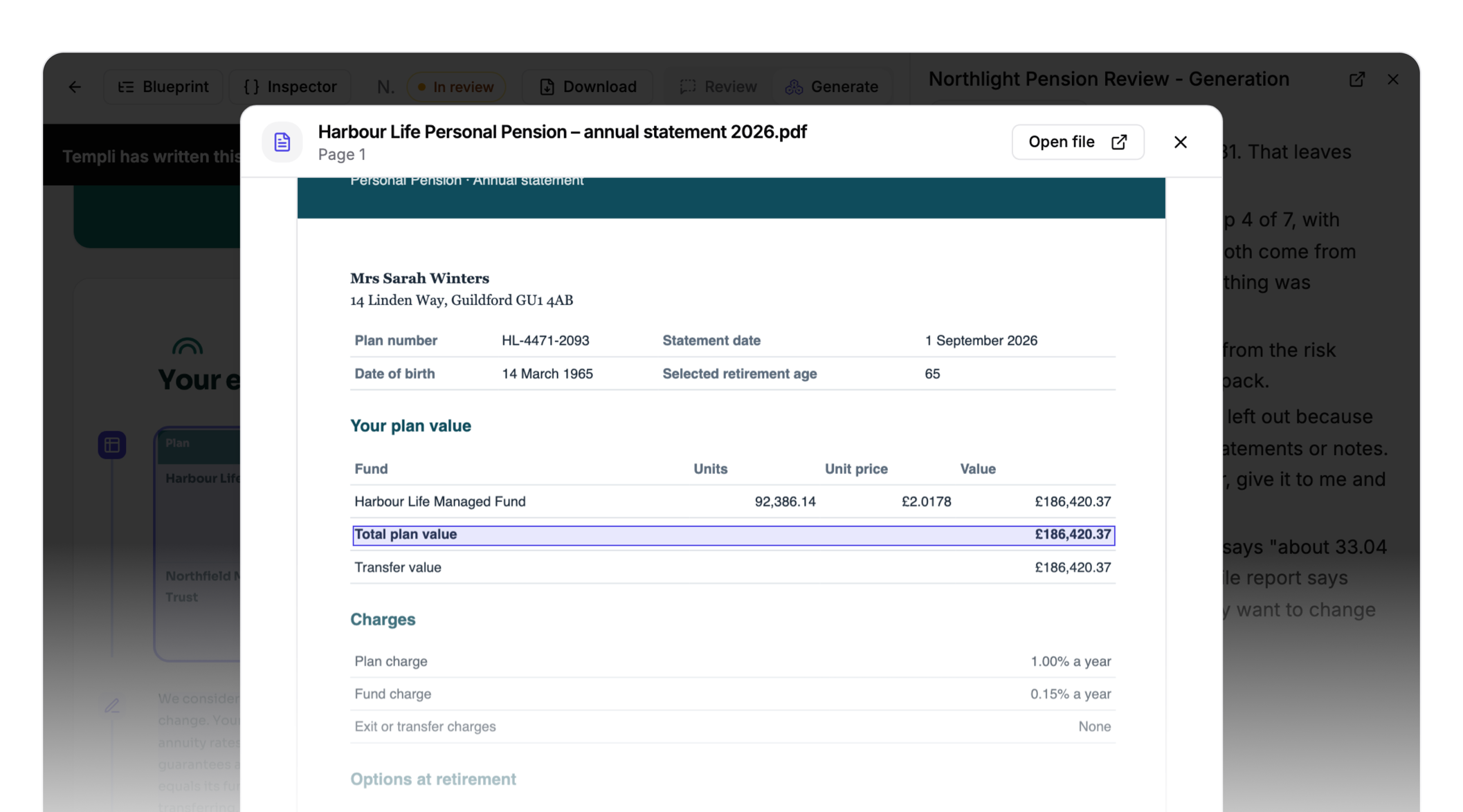1463x812 pixels.
Task: Click the unit price £2.0178
Action: tap(926, 502)
